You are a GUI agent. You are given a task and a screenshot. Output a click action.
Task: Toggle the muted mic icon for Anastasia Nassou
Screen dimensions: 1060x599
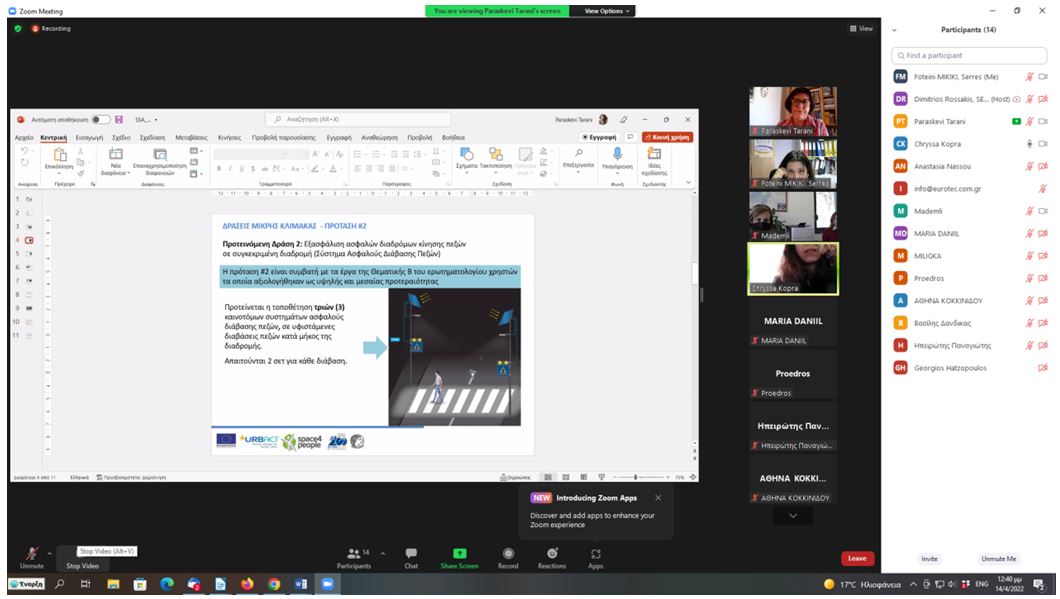tap(1029, 166)
